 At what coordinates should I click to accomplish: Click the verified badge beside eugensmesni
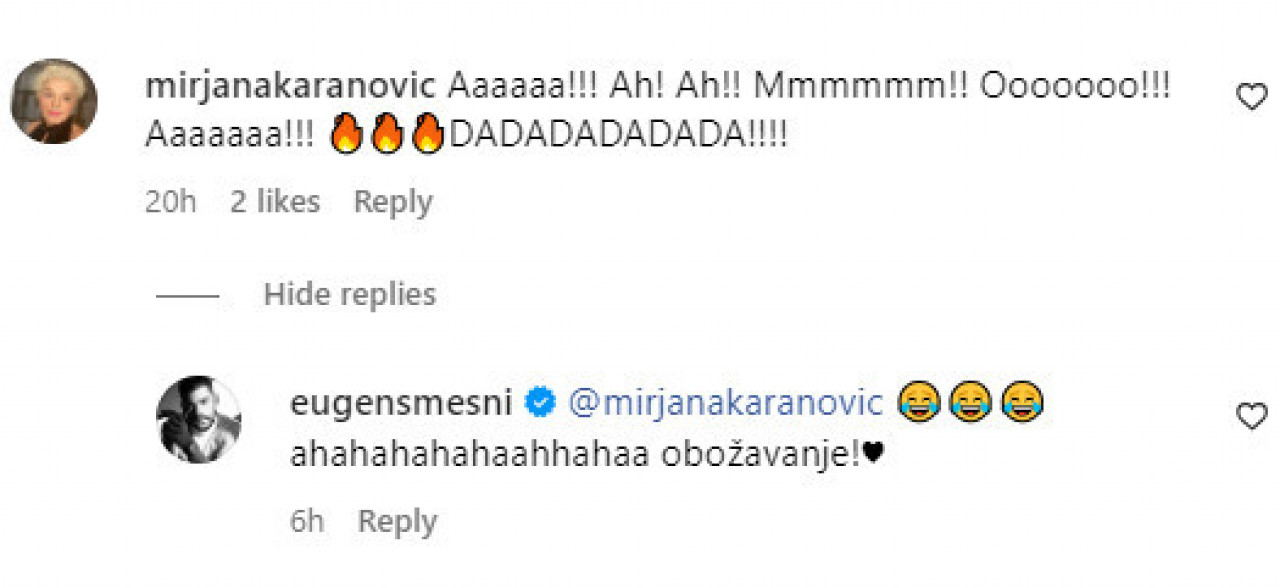(541, 403)
